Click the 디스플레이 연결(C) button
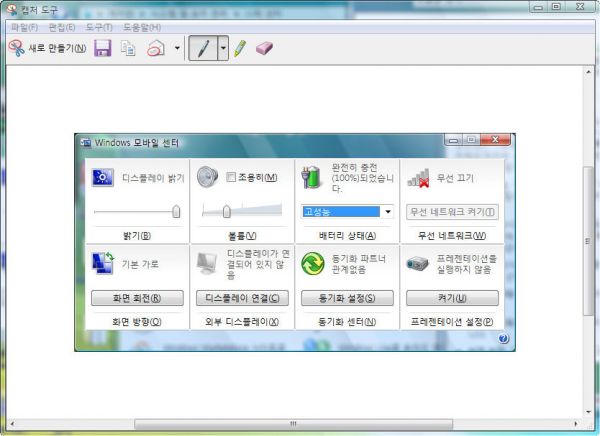The width and height of the screenshot is (600, 436). tap(242, 298)
